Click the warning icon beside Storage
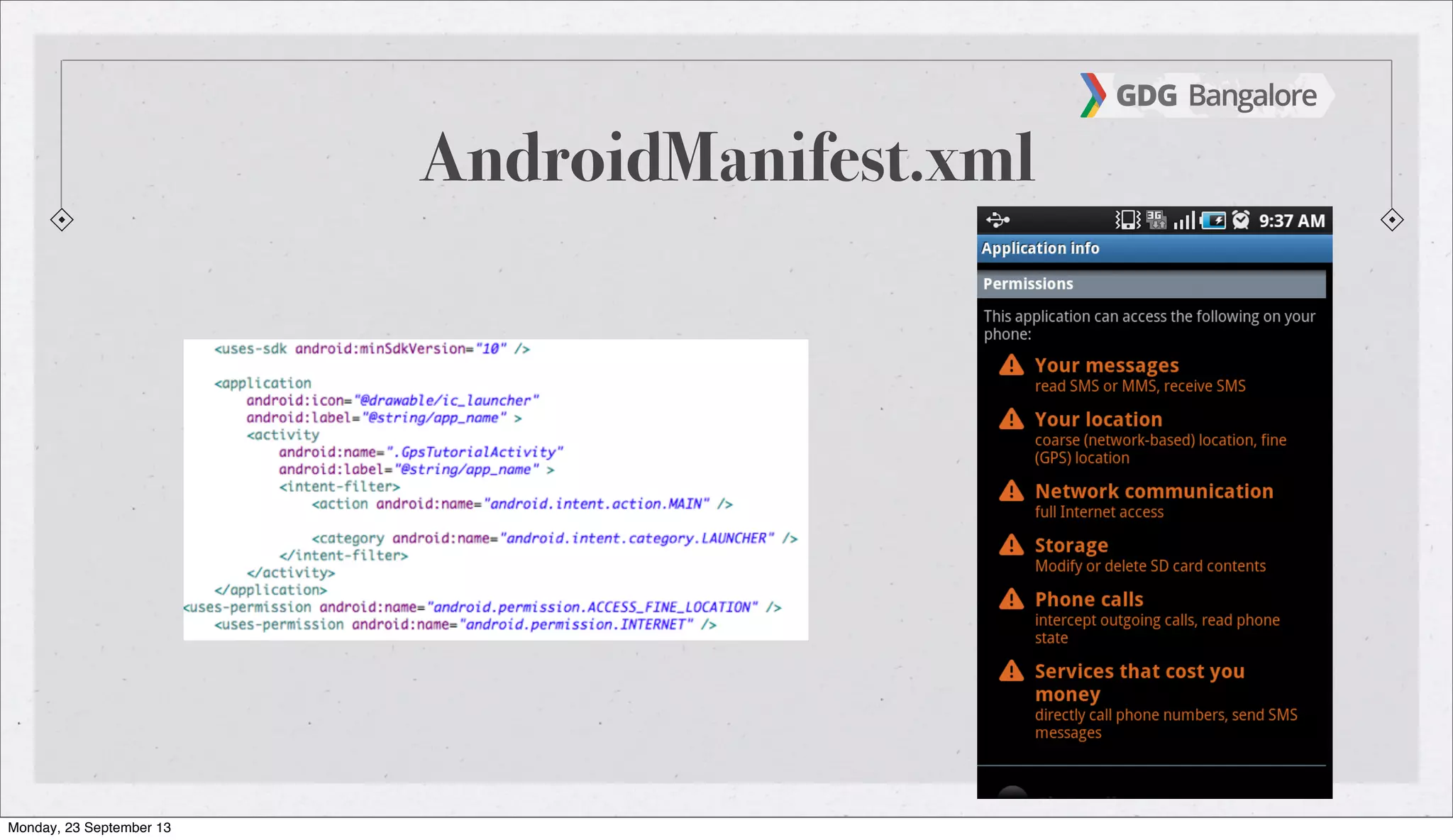Viewport: 1453px width, 840px height. click(1011, 546)
